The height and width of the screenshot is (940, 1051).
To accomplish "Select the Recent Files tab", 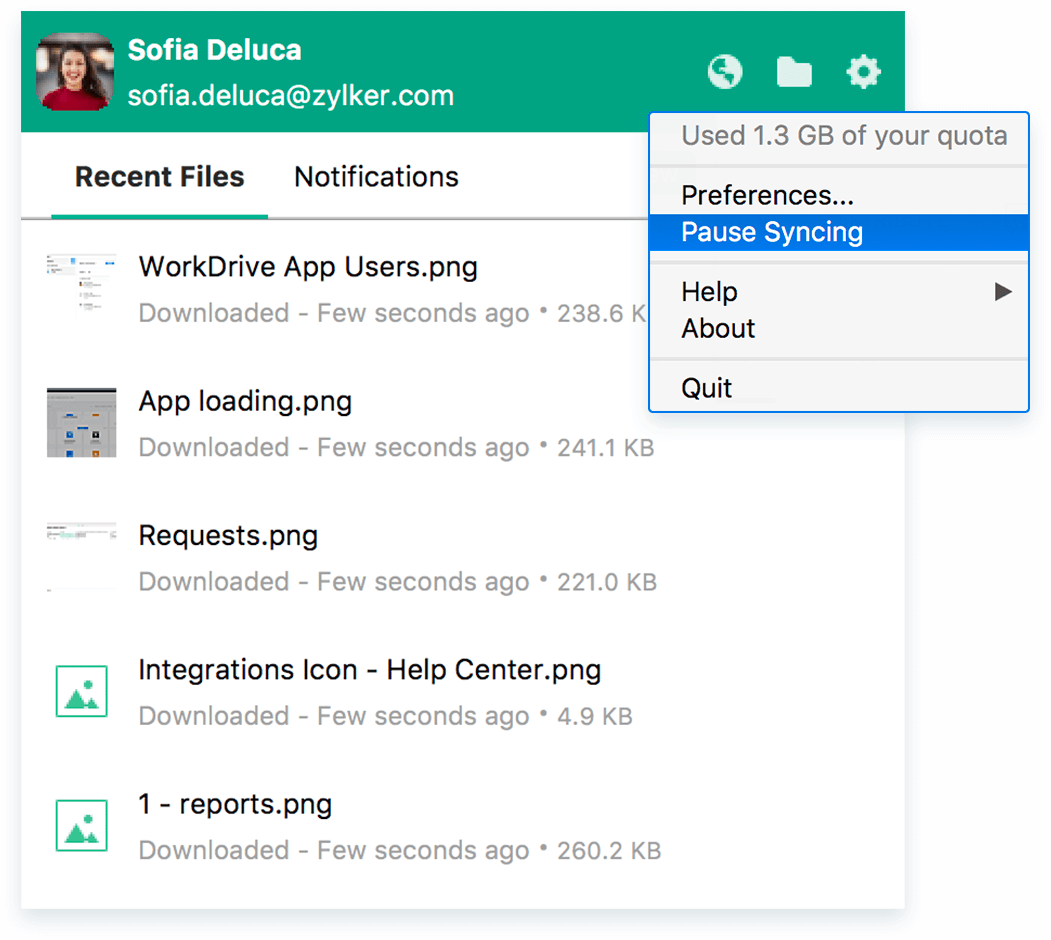I will pos(160,177).
